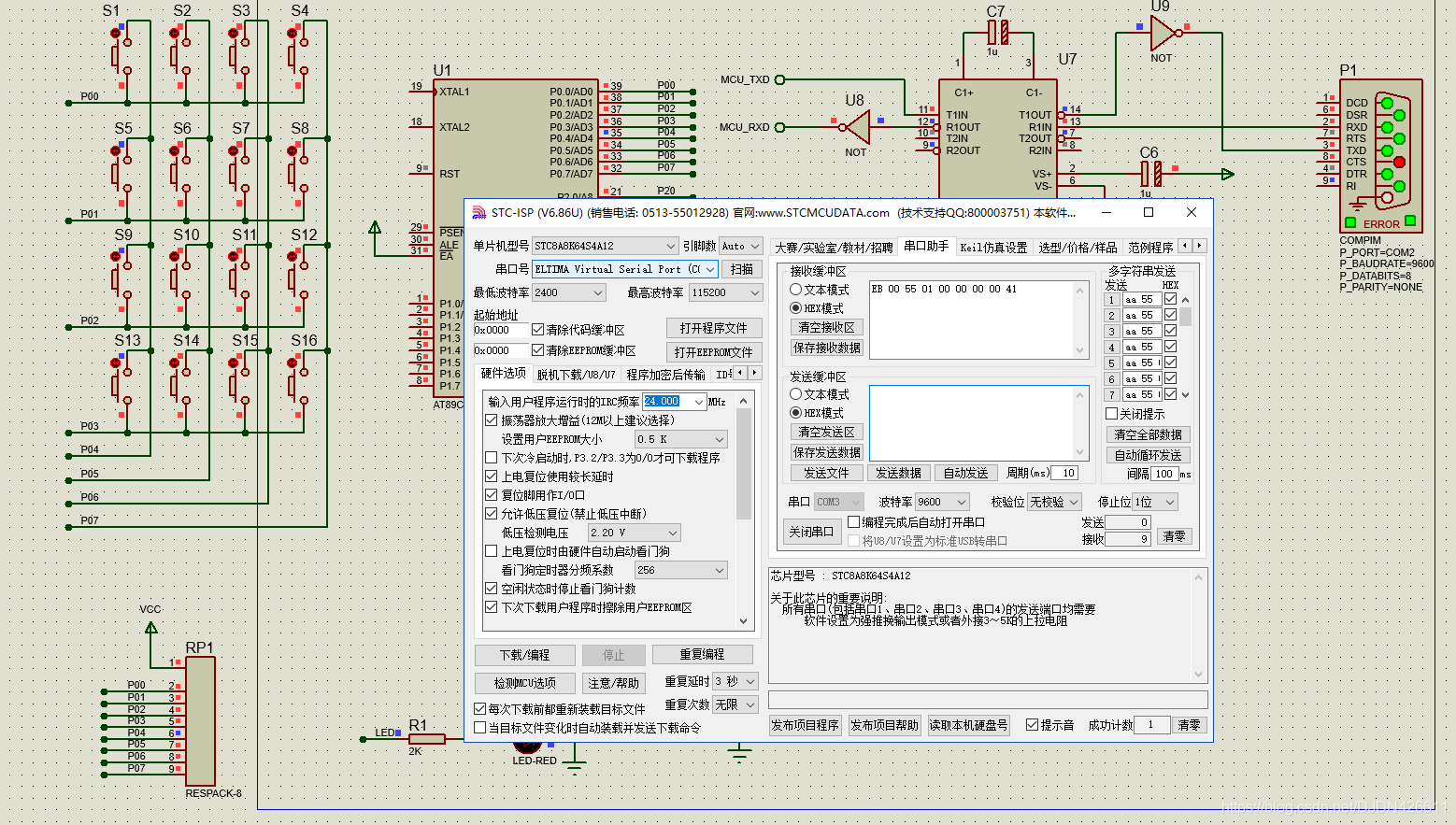Select 文本模式 radio in 接收缓冲区
The width and height of the screenshot is (1456, 825).
[796, 290]
